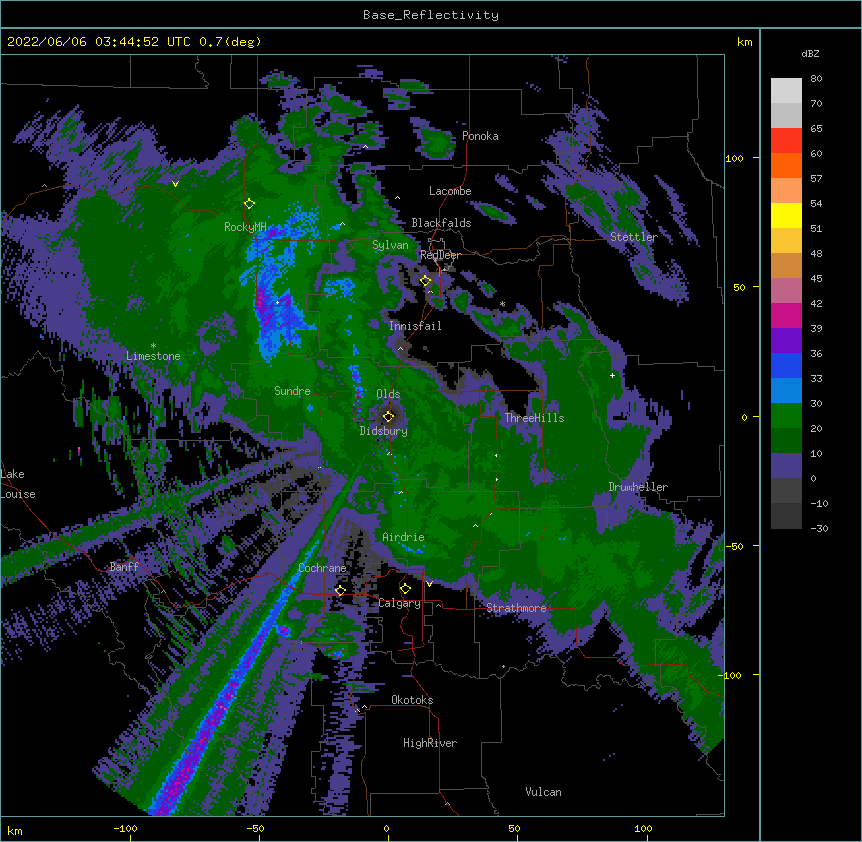862x842 pixels.
Task: Click the -100 tick on the bottom axis
Action: [x=125, y=828]
